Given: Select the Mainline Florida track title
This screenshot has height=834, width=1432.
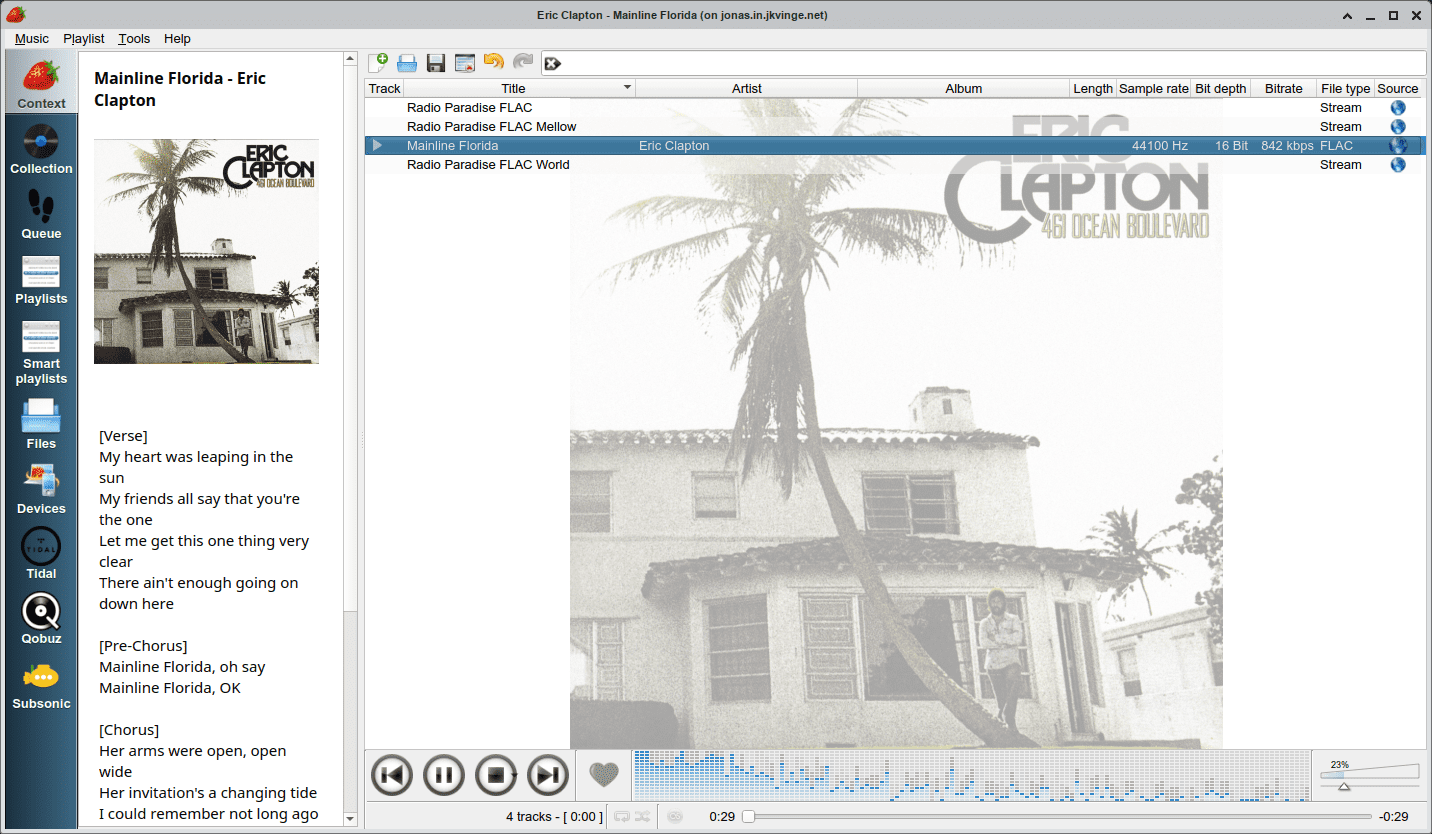Looking at the screenshot, I should pyautogui.click(x=452, y=146).
